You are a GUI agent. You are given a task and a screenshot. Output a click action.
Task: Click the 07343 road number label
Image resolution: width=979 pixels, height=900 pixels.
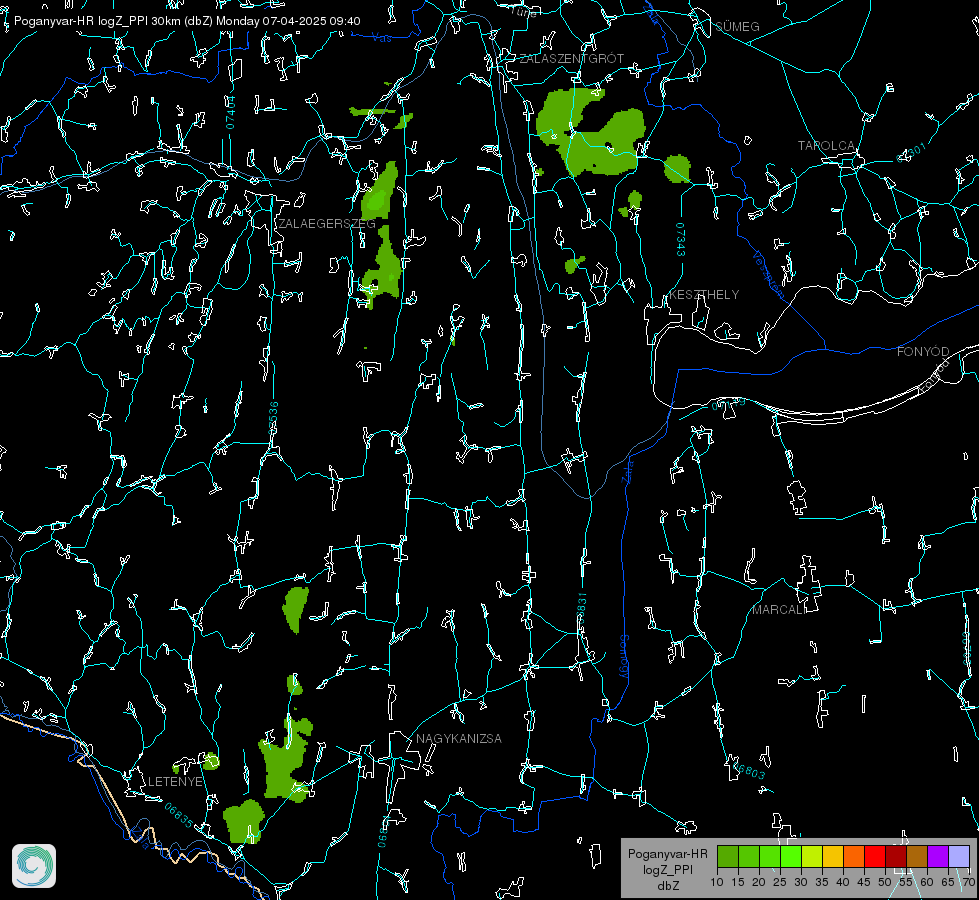point(681,239)
